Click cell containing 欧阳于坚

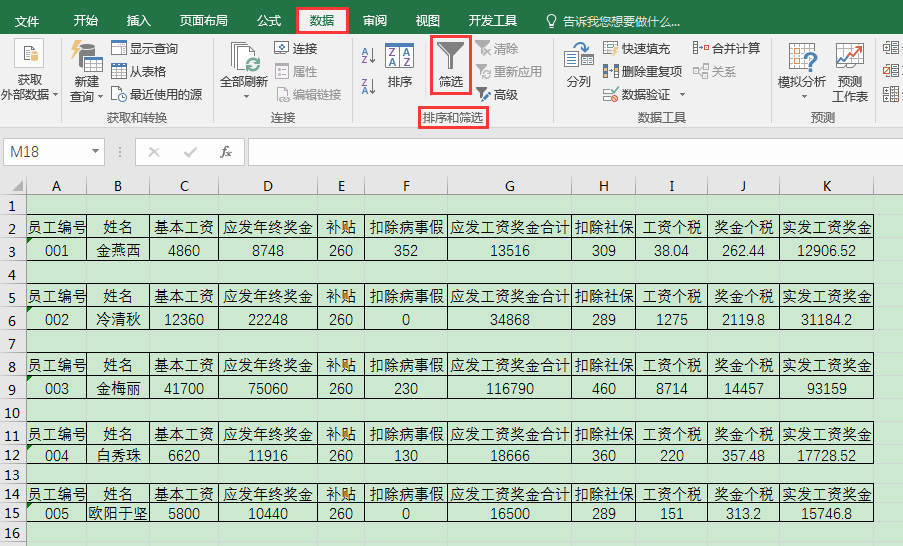pyautogui.click(x=118, y=513)
